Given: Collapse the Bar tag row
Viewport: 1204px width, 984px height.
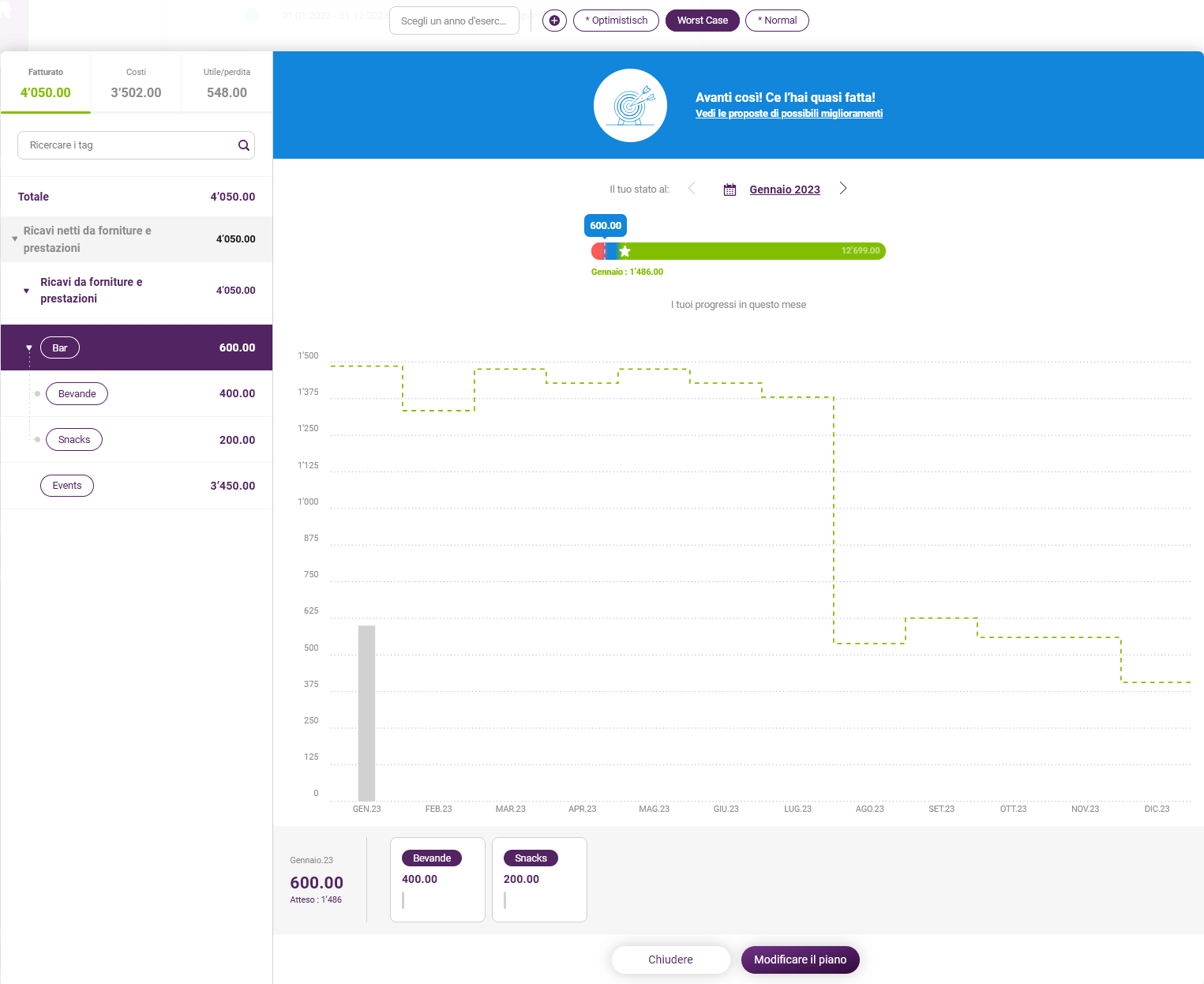Looking at the screenshot, I should [29, 348].
